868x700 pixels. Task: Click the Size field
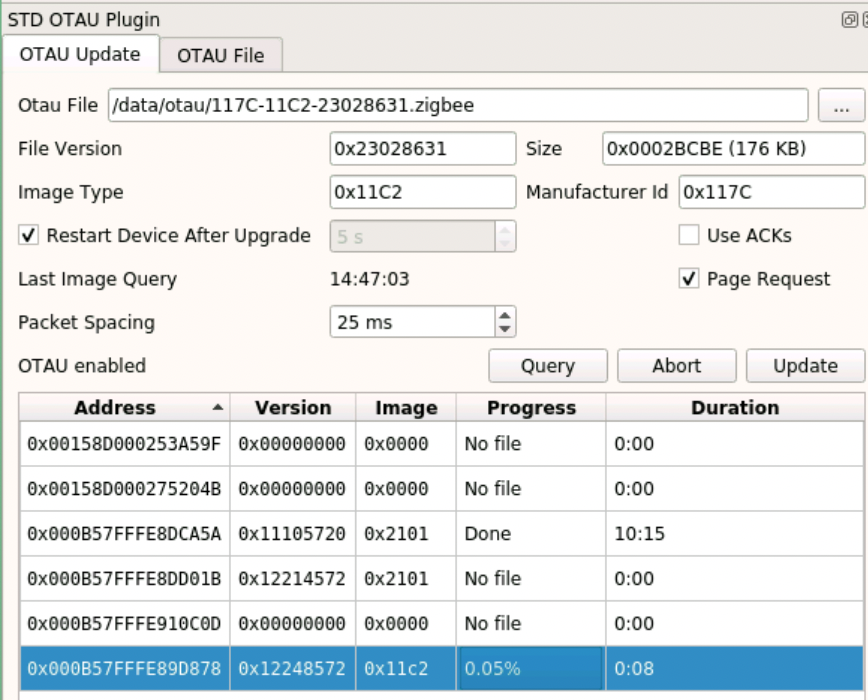[x=733, y=148]
